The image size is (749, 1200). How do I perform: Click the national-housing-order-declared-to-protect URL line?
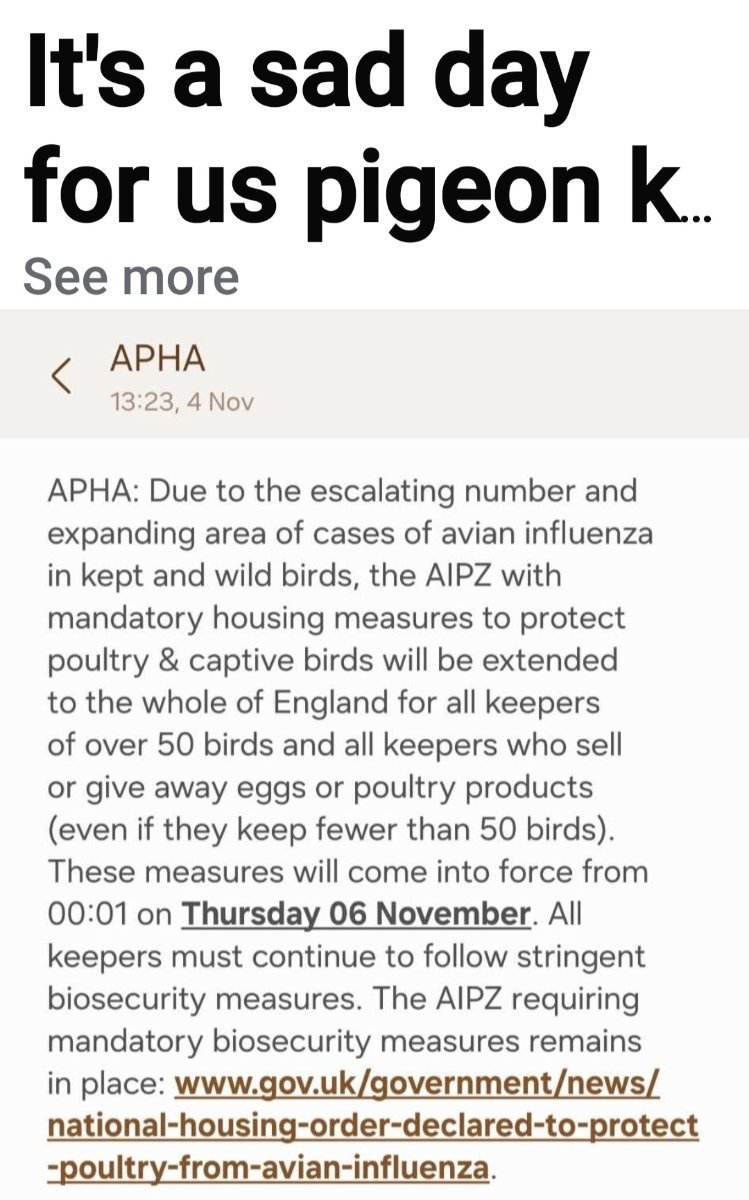(373, 1125)
